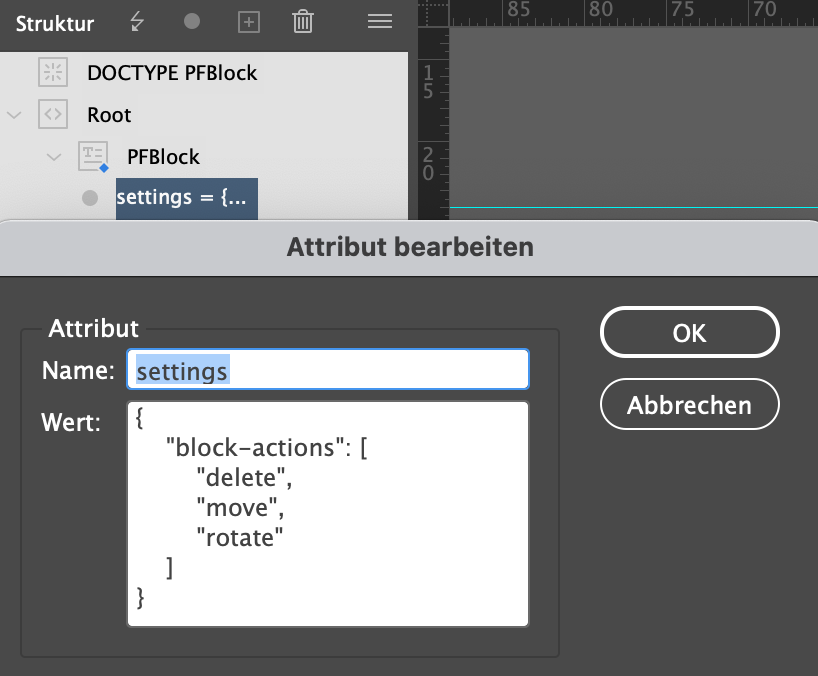Select the Struktur panel title tab

coord(54,22)
